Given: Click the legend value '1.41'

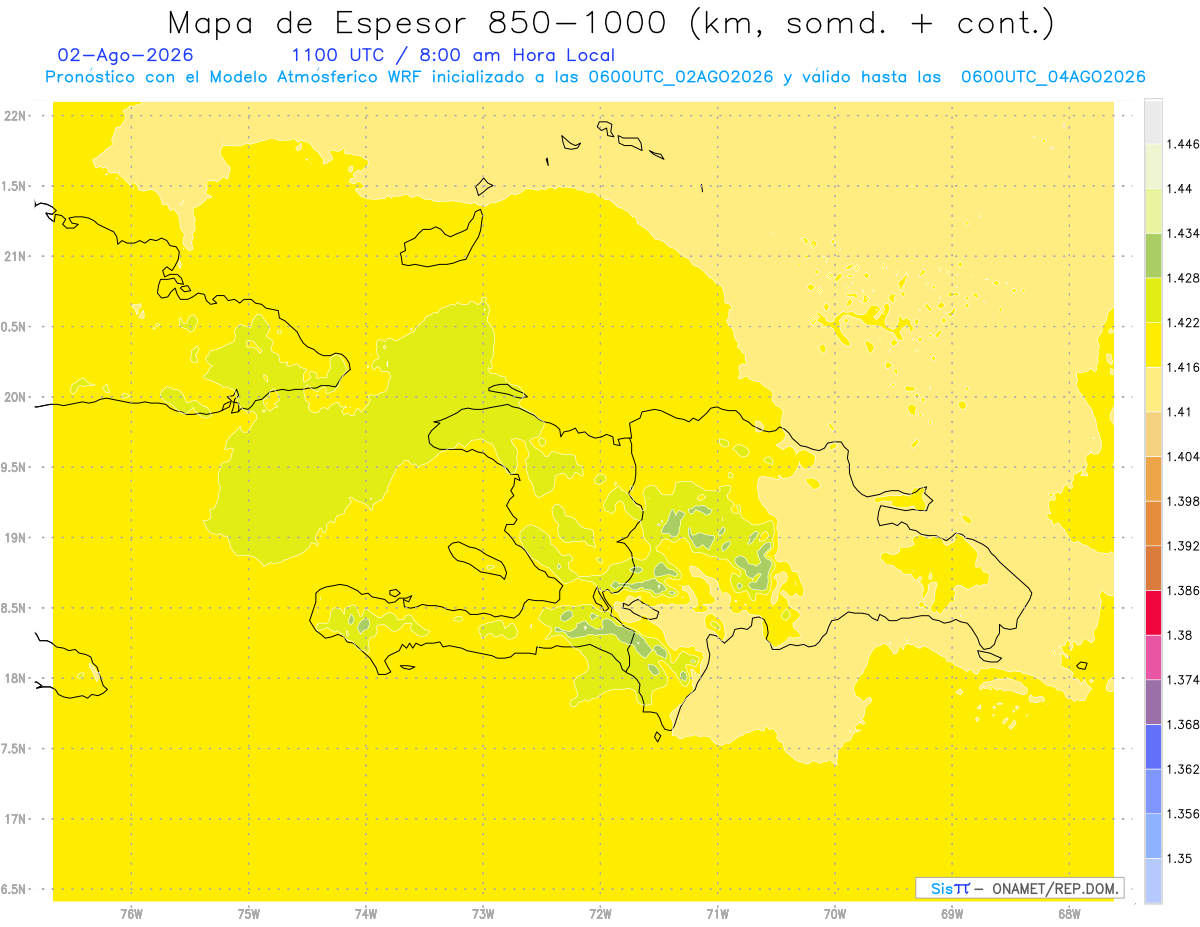Looking at the screenshot, I should click(x=1179, y=412).
